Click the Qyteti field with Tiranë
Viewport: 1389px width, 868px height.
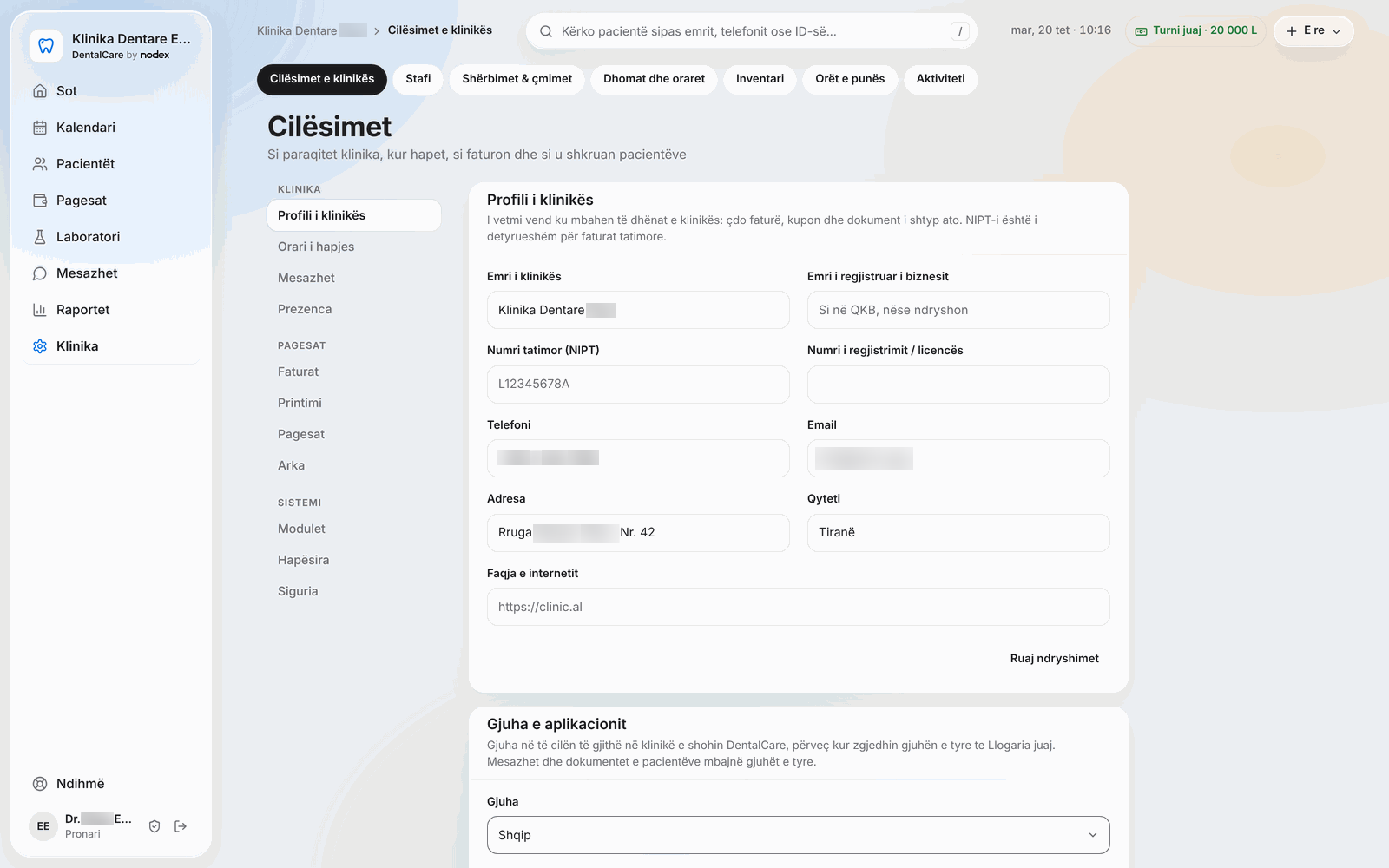(x=958, y=533)
